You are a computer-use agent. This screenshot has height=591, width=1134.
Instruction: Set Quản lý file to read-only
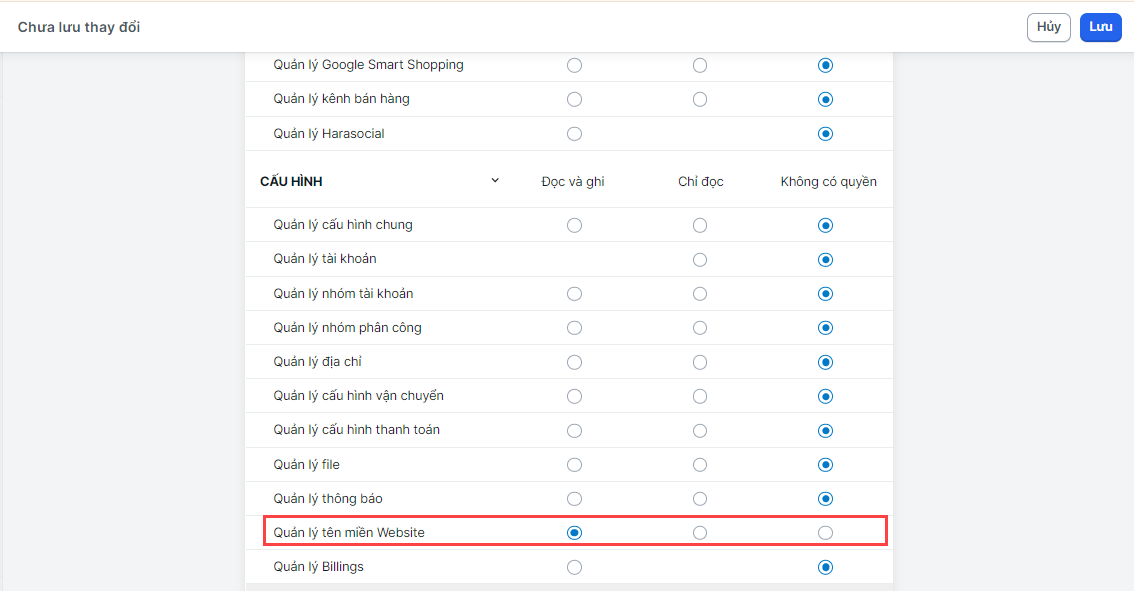coord(700,465)
